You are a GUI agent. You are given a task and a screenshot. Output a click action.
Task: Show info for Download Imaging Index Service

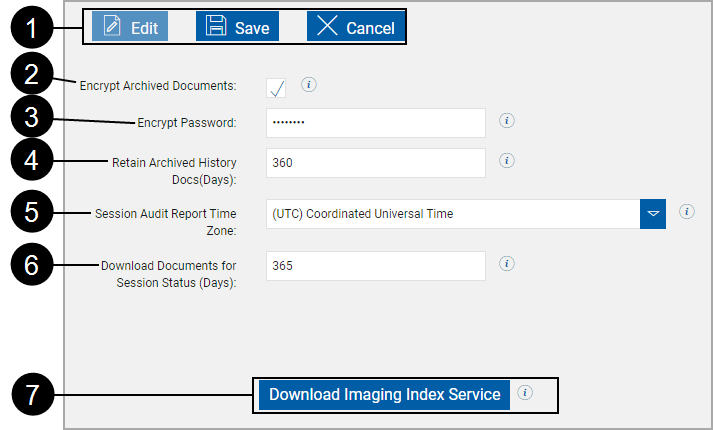525,393
